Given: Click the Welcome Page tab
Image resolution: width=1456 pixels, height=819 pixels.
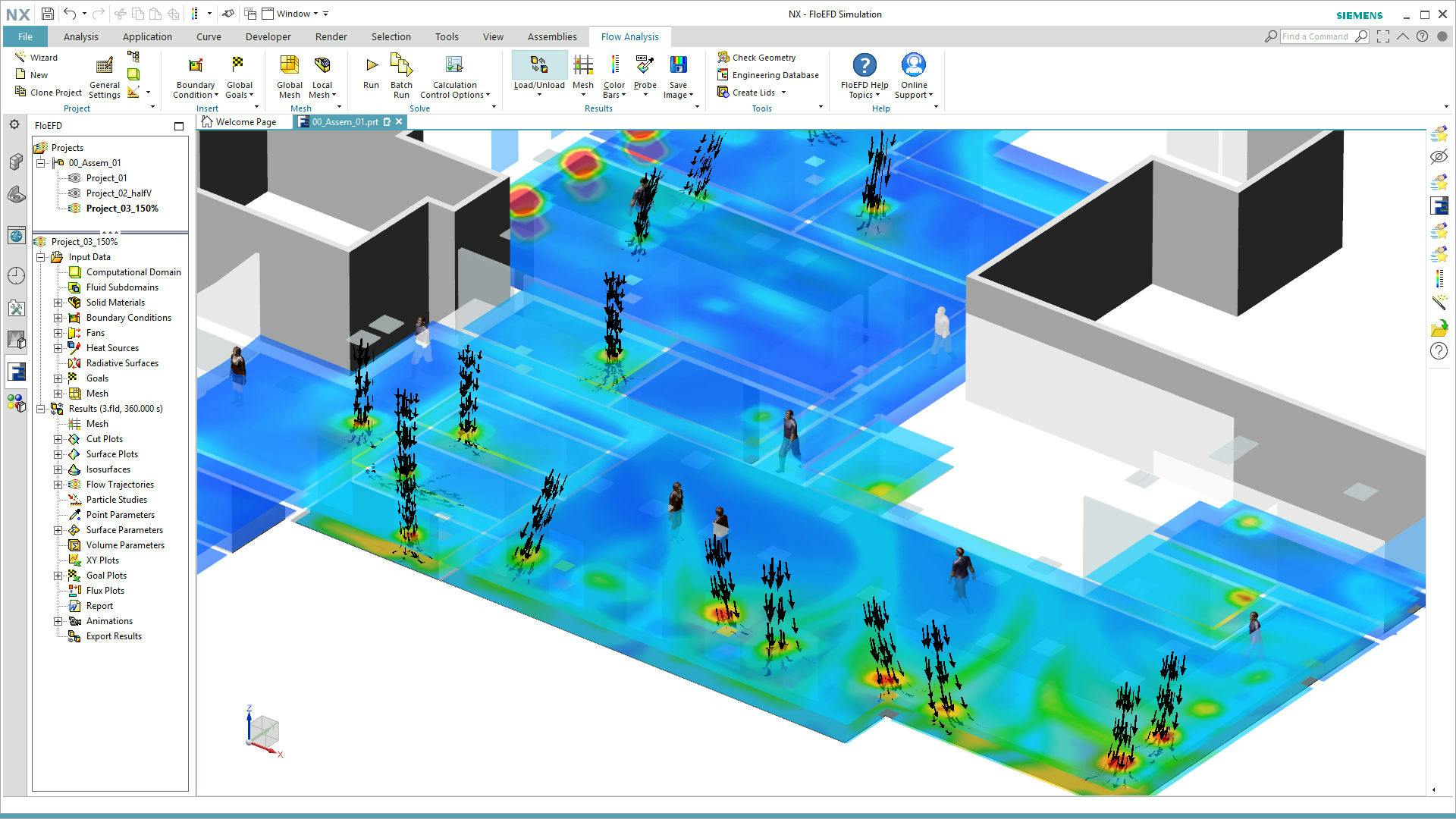Looking at the screenshot, I should point(244,121).
